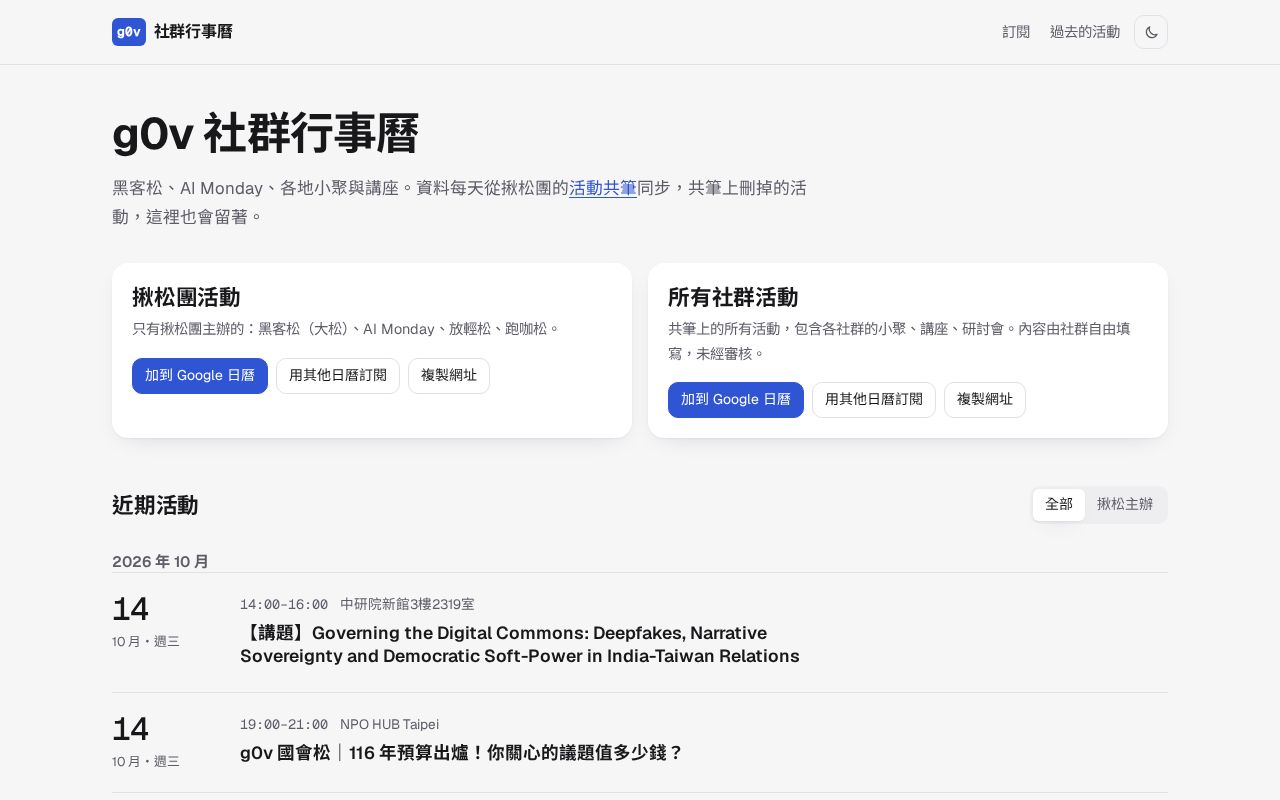Click 用其他日曆訂閱 in the 所有社群活動 card

coord(874,400)
